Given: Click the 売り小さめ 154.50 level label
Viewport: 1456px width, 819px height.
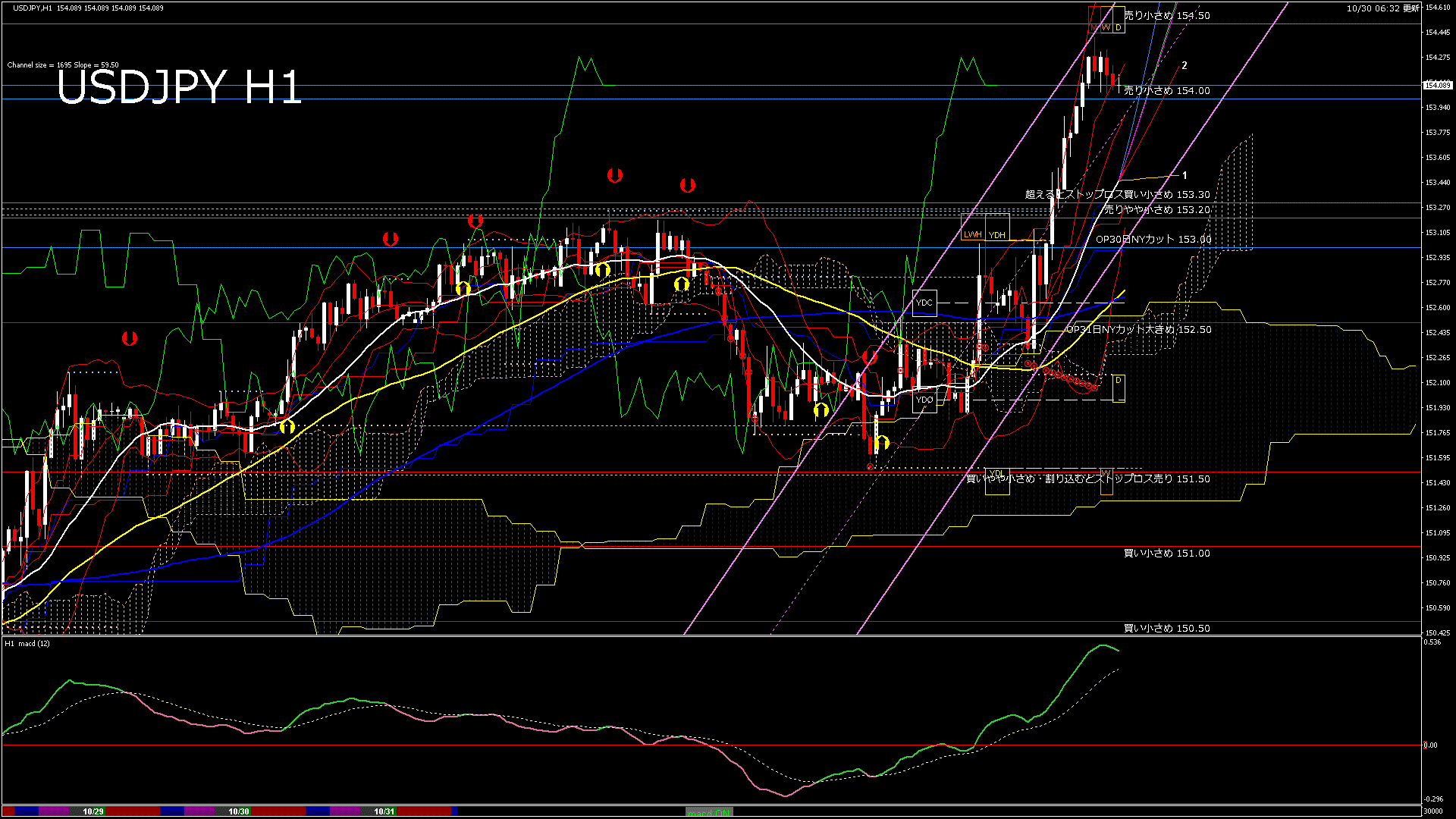Looking at the screenshot, I should click(x=1166, y=15).
